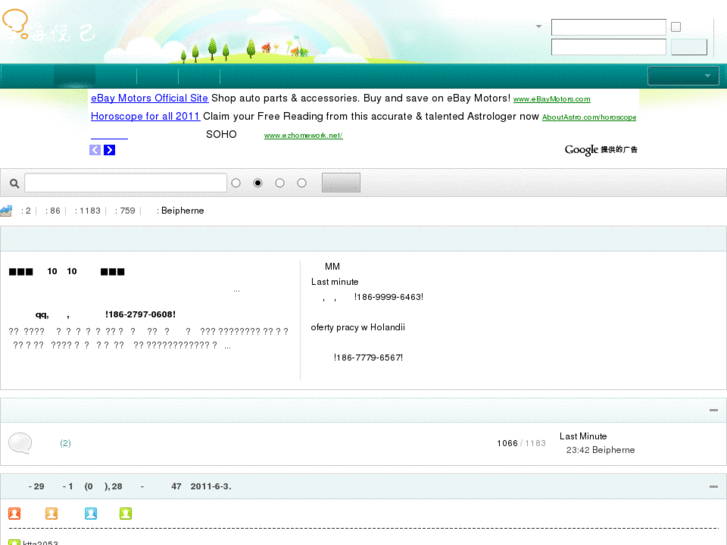Screen dimensions: 727x545
Task: Open 'oferty pracy w Holandii' thread
Action: tap(358, 327)
